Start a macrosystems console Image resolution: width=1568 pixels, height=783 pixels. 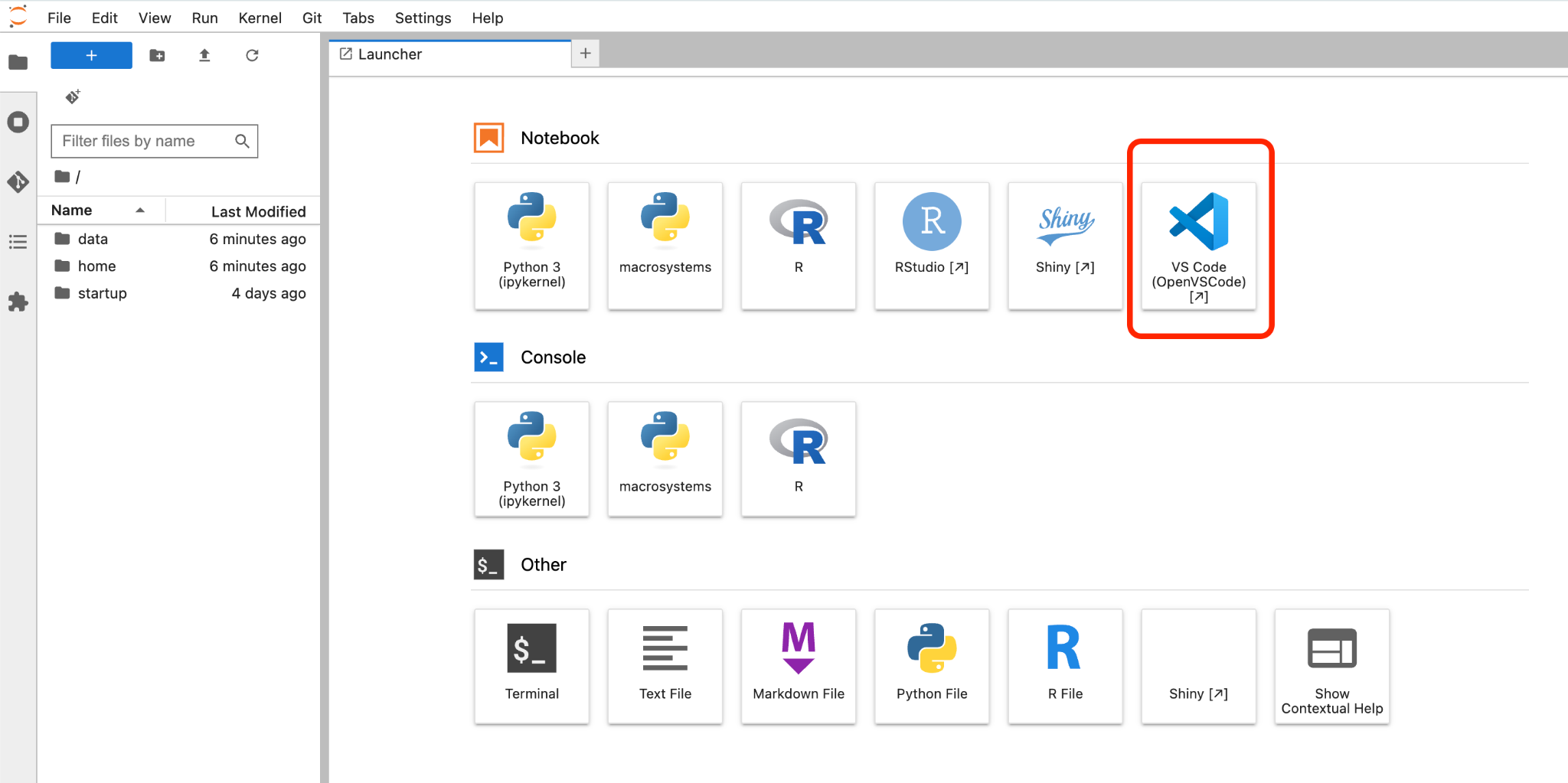[665, 459]
